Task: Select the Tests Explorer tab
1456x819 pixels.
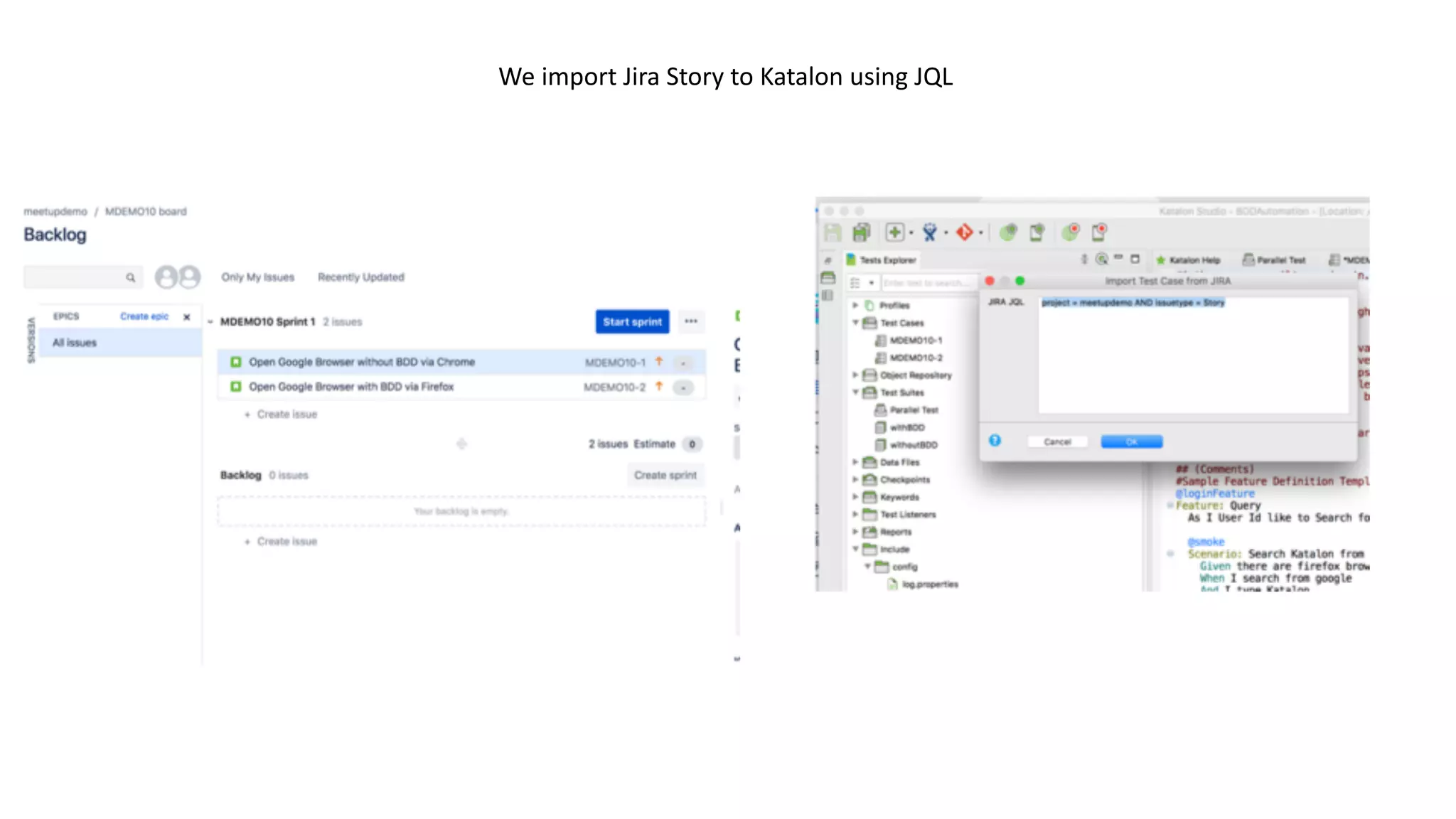Action: [x=882, y=260]
